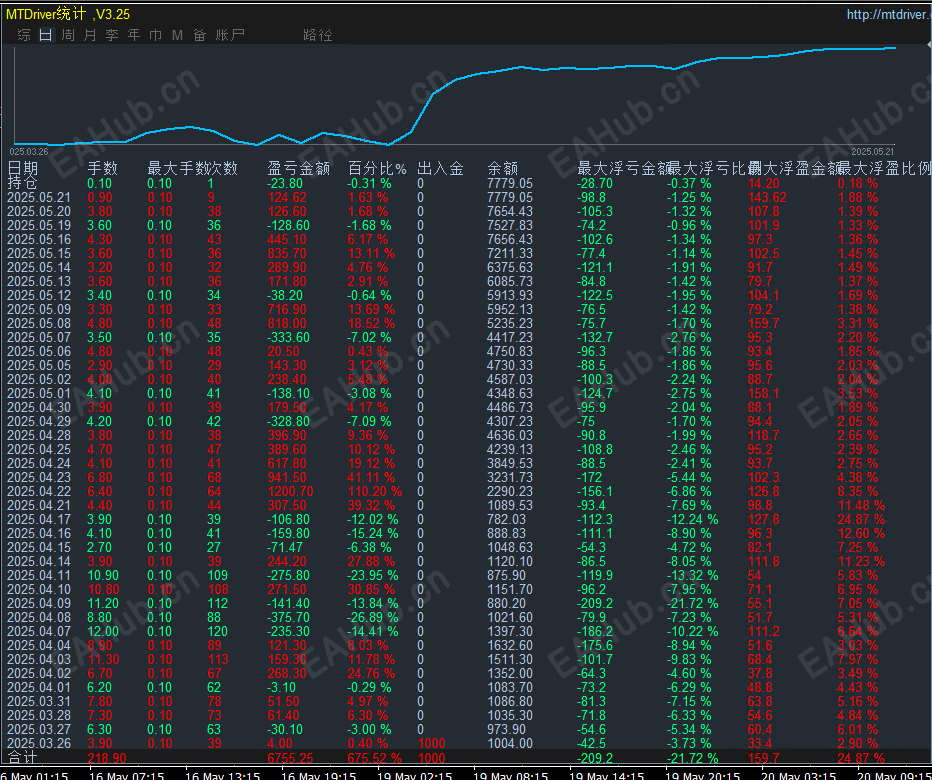Click profit value 1200.70
932x780 pixels.
pyautogui.click(x=290, y=492)
